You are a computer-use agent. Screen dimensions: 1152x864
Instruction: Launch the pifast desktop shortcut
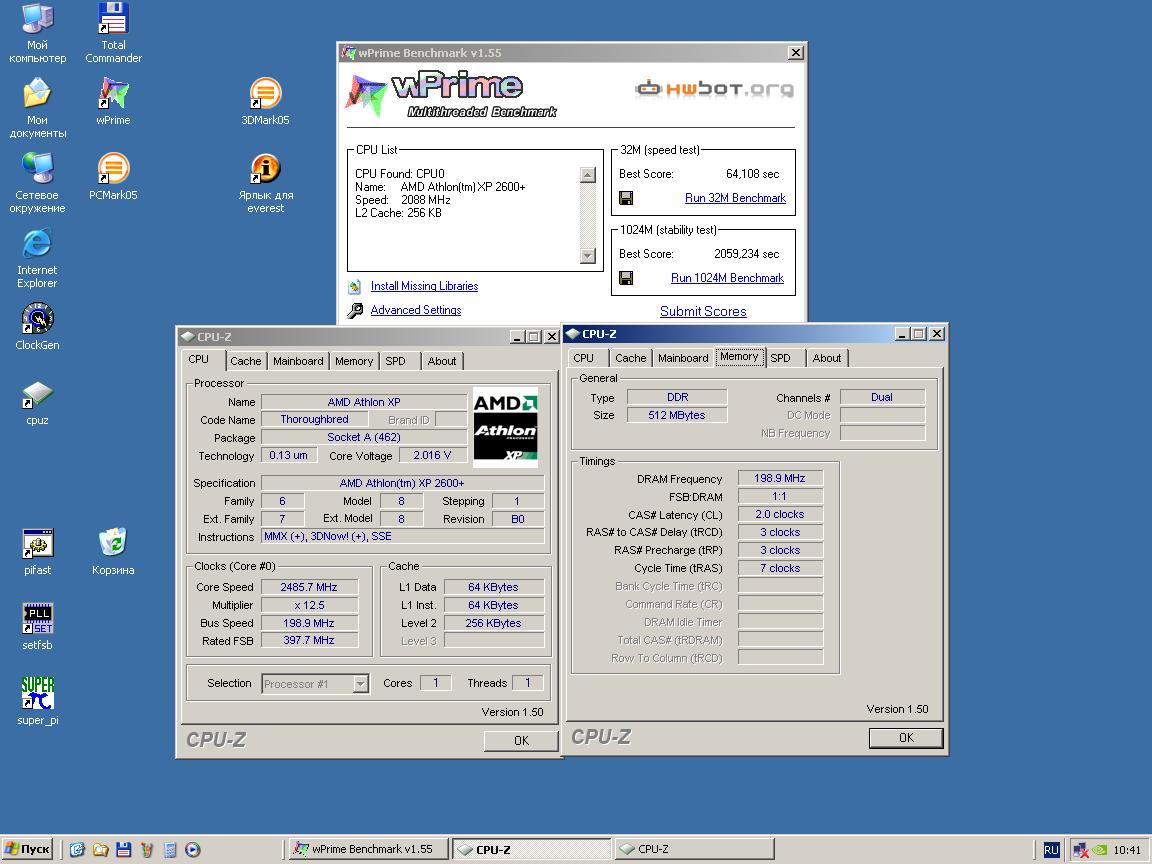[37, 552]
